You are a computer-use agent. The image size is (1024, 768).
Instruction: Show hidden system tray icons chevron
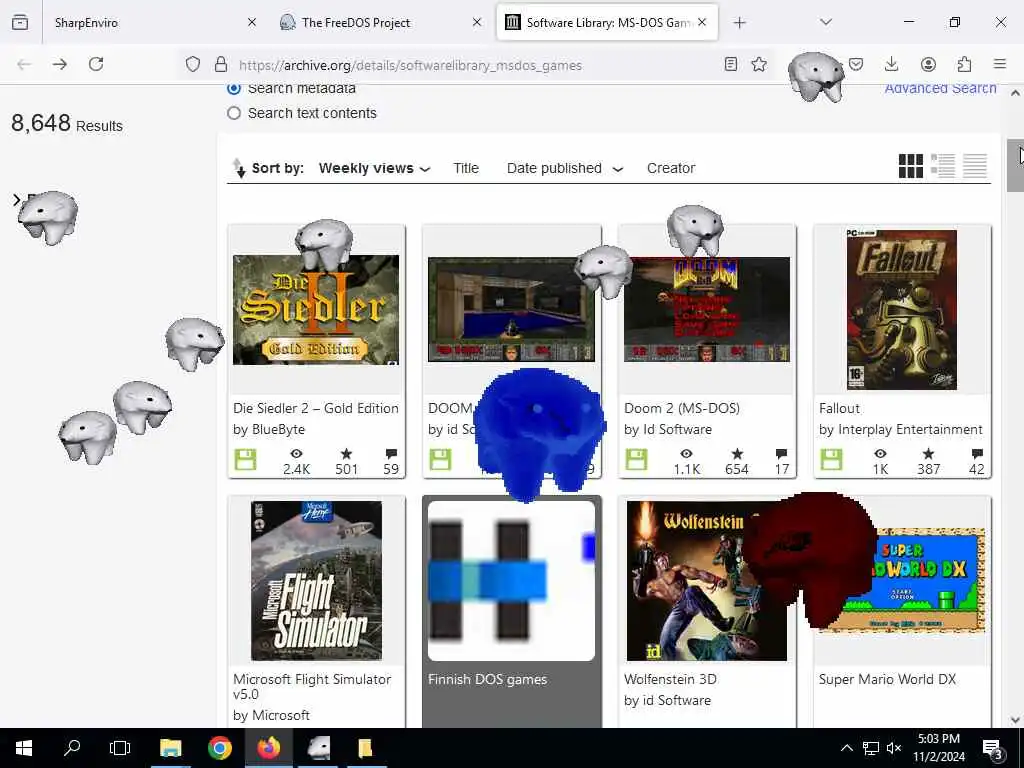pos(846,748)
